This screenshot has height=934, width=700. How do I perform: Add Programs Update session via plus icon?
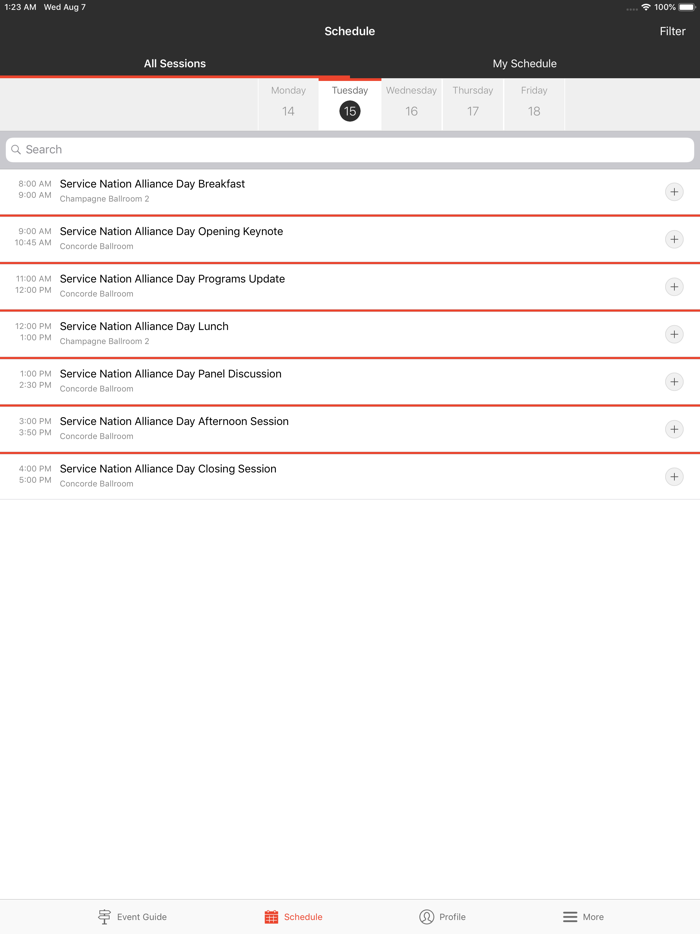click(674, 287)
